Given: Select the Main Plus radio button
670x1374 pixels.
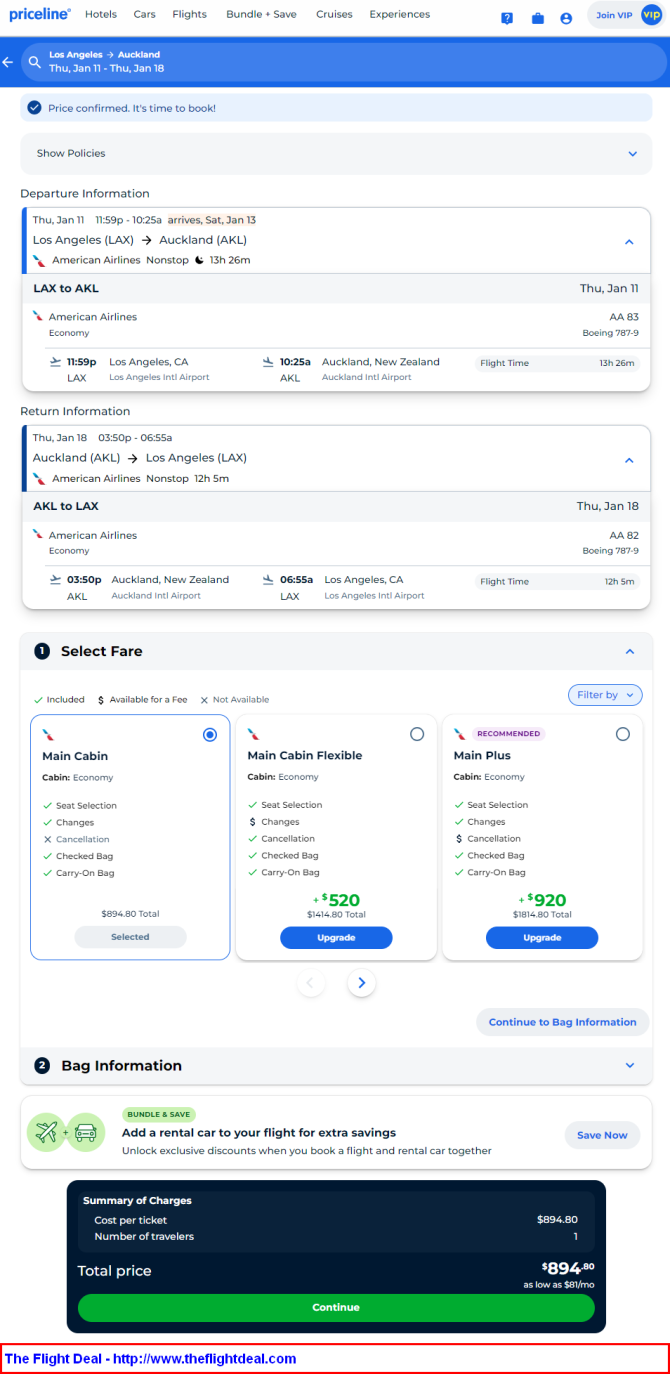Looking at the screenshot, I should click(623, 734).
